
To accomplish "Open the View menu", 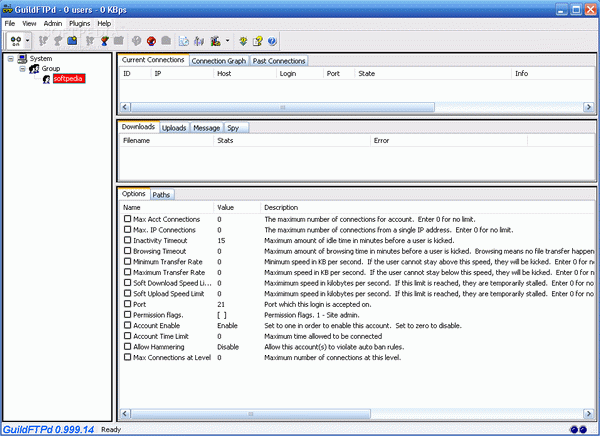I will tap(29, 23).
